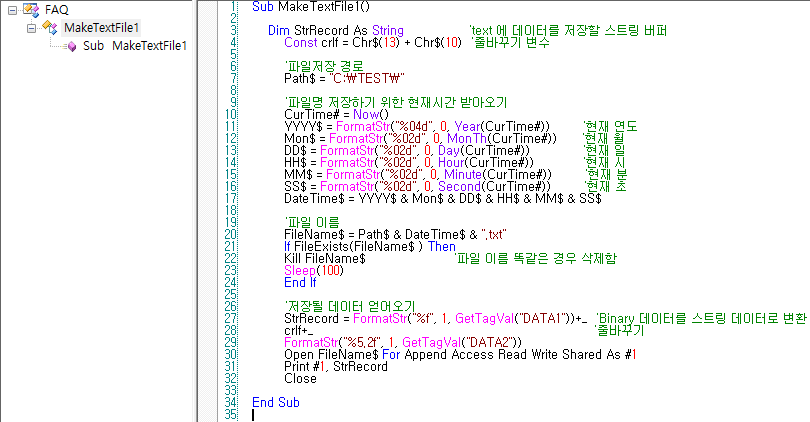810x422 pixels.
Task: Click the 'Binary 데이터를 스트링 데이터로 변환 comment
Action: [702, 318]
